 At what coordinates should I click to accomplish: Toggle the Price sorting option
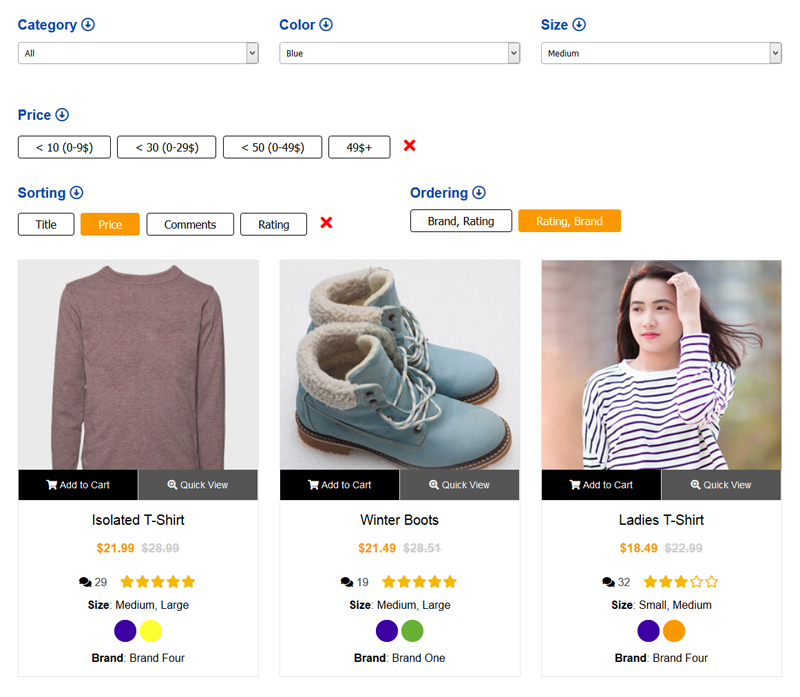pyautogui.click(x=110, y=225)
